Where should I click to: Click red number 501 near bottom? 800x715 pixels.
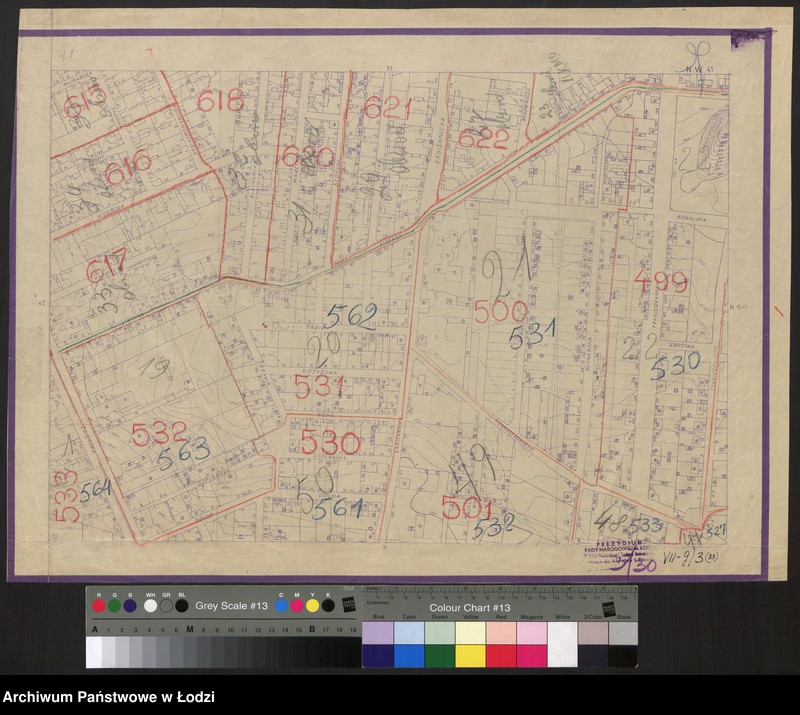(x=467, y=508)
